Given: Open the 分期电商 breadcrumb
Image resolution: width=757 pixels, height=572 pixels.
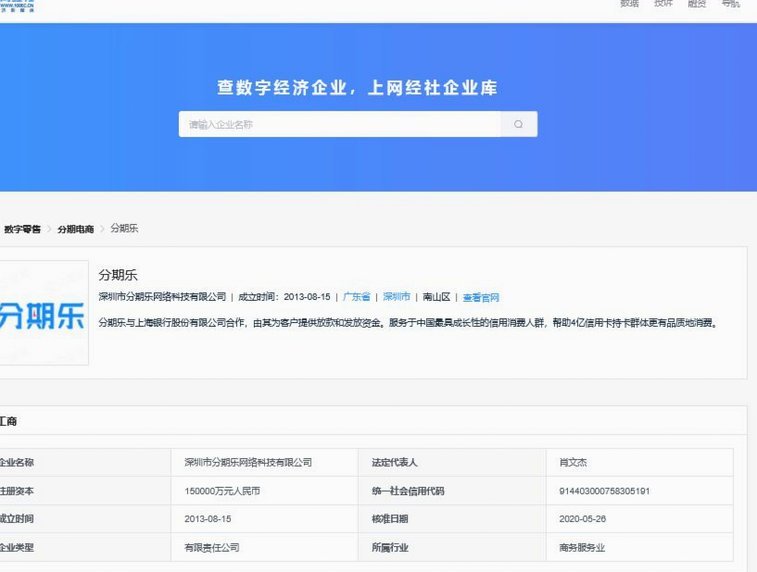Looking at the screenshot, I should point(76,229).
